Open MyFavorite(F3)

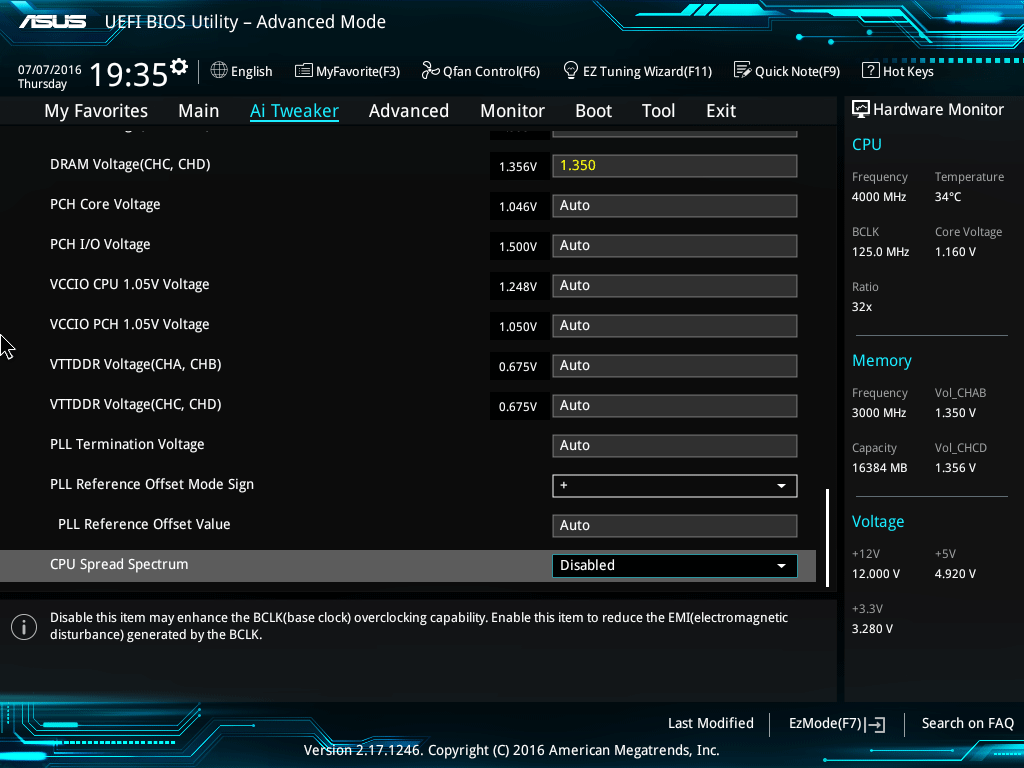click(x=347, y=71)
